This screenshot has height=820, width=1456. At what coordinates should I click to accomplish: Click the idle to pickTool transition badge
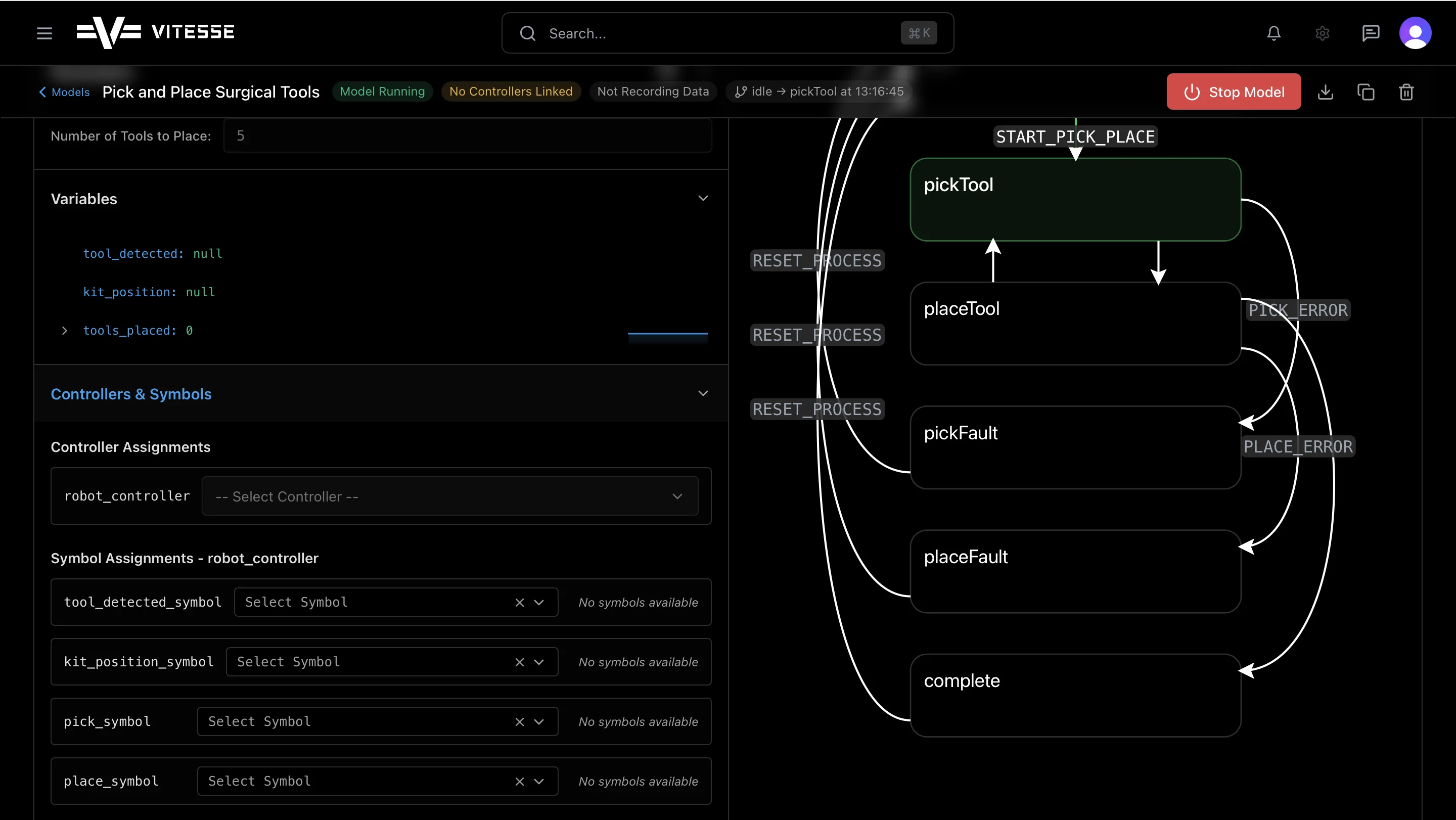tap(819, 92)
